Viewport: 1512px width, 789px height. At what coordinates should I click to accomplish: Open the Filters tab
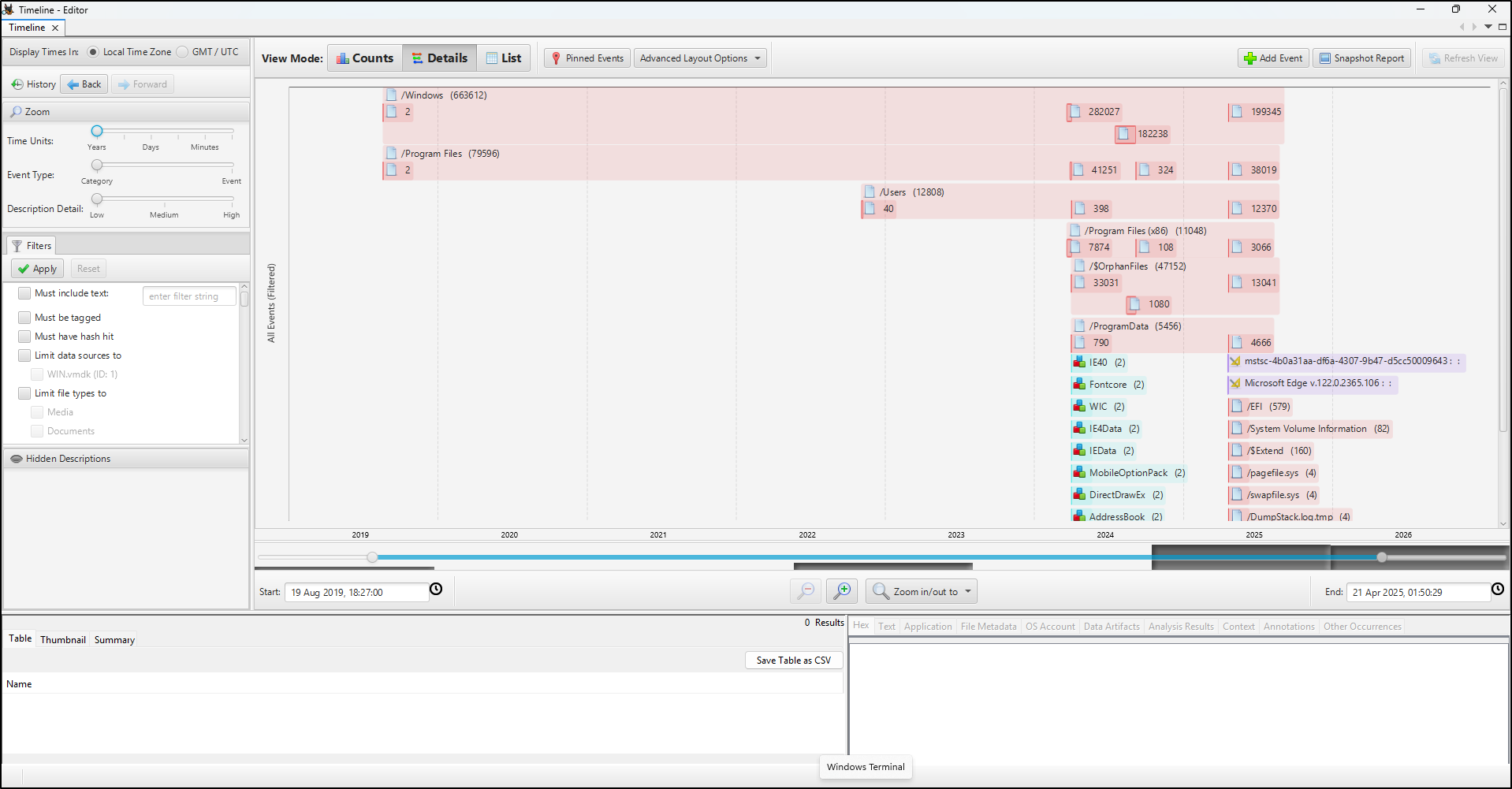coord(32,246)
